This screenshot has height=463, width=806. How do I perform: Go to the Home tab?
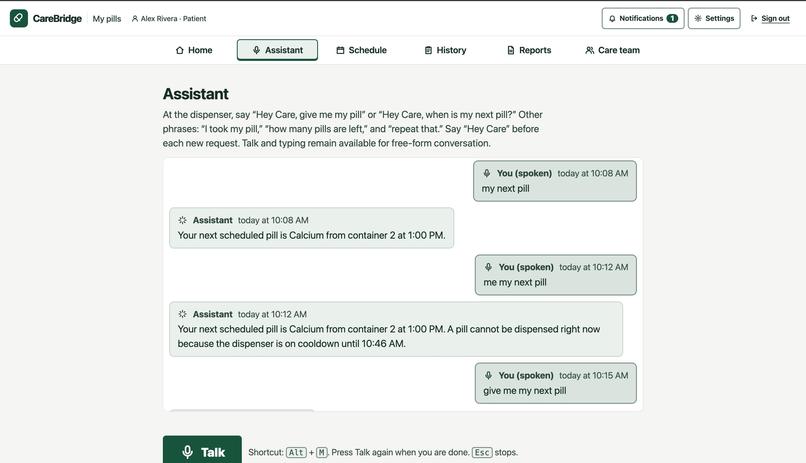tap(194, 50)
